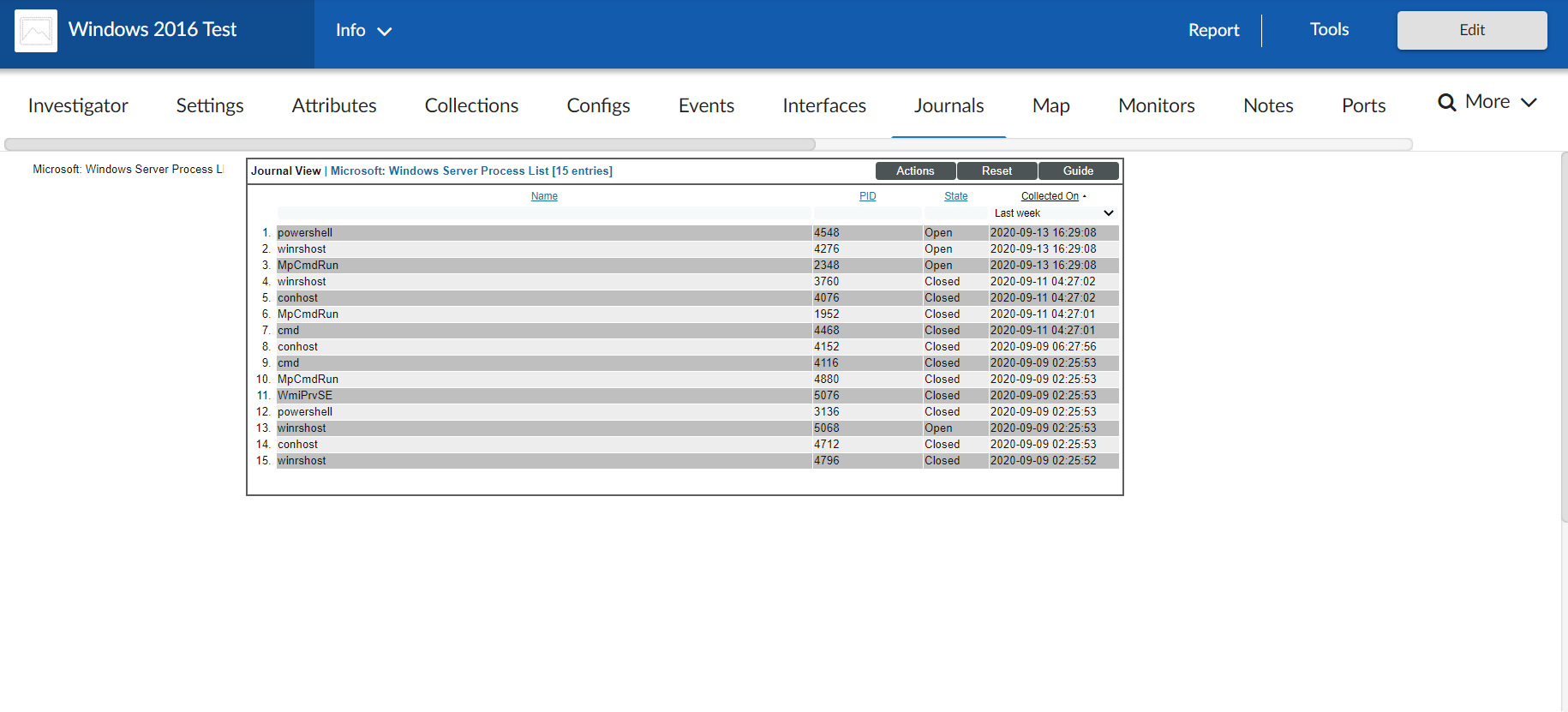Switch to the Settings tab

210,105
